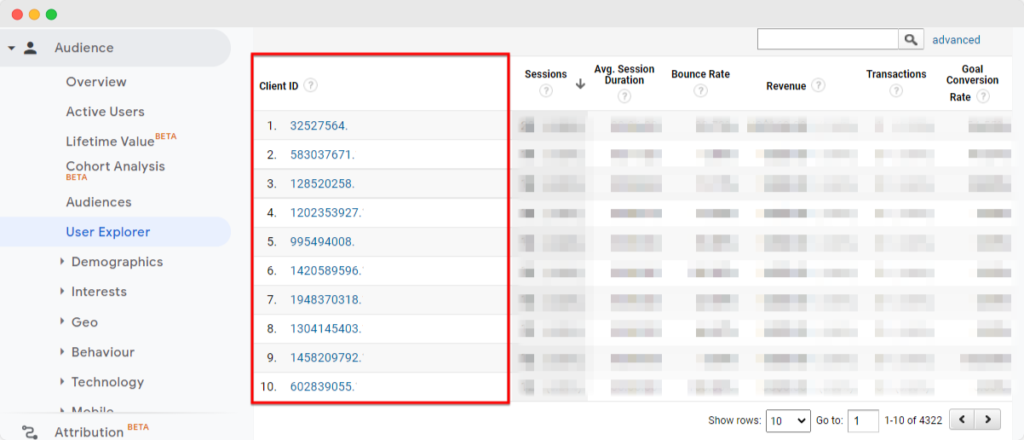Click help icon beside Revenue header
The width and height of the screenshot is (1024, 440).
819,85
